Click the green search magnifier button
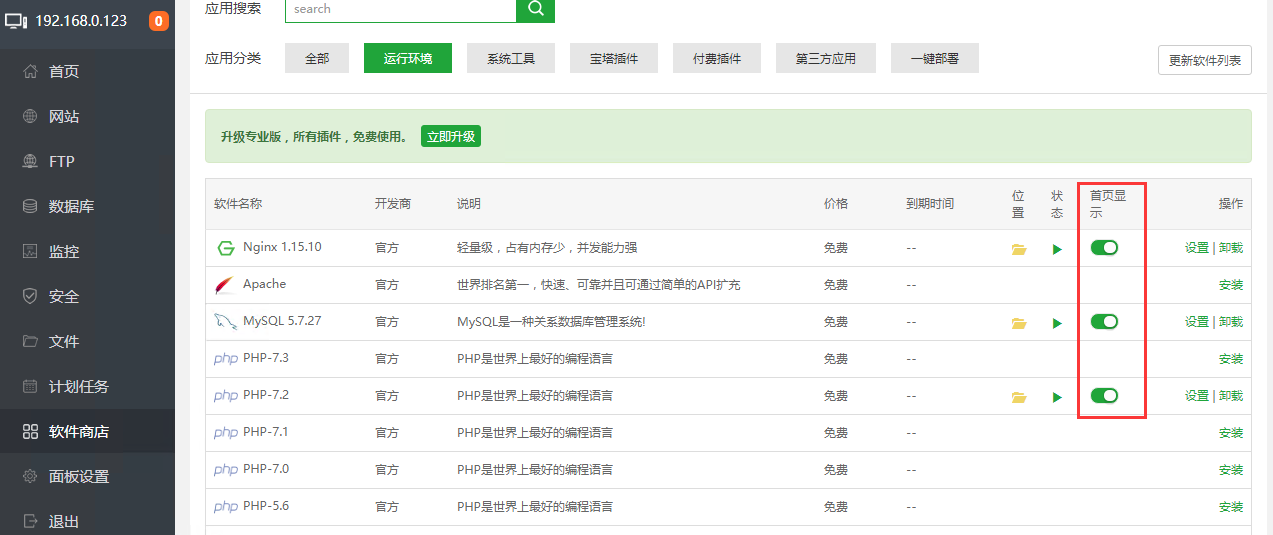 pyautogui.click(x=535, y=9)
